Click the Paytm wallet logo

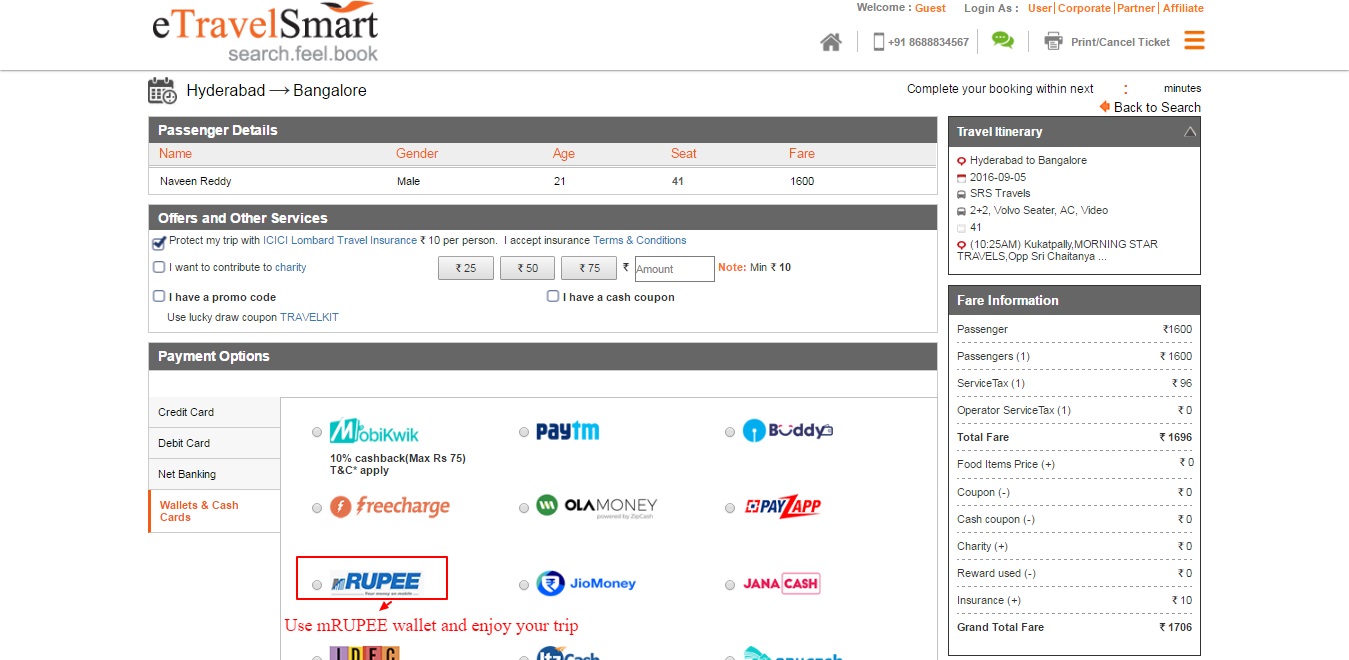point(568,431)
